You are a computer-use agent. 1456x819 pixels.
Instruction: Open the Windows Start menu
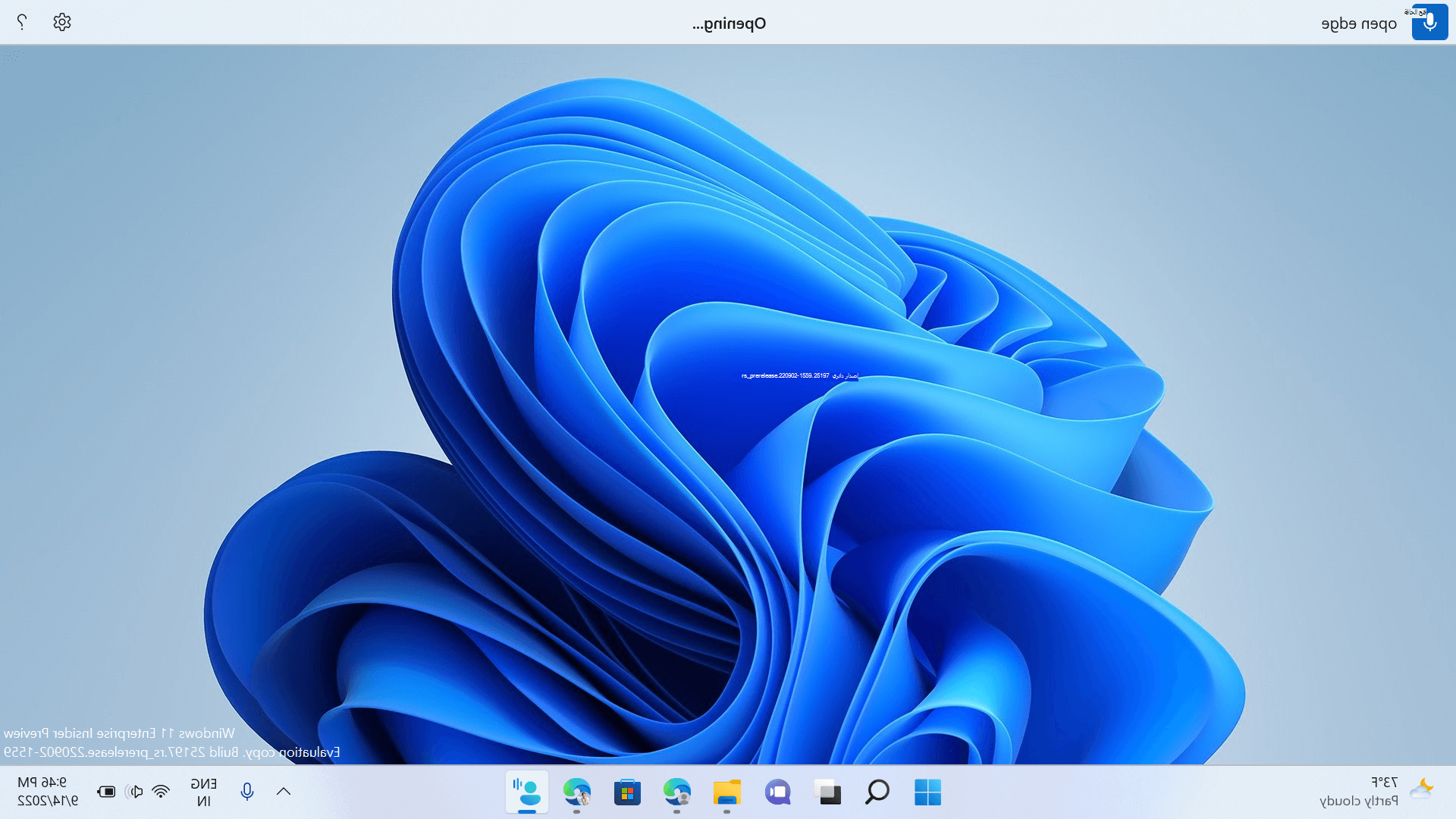point(927,792)
